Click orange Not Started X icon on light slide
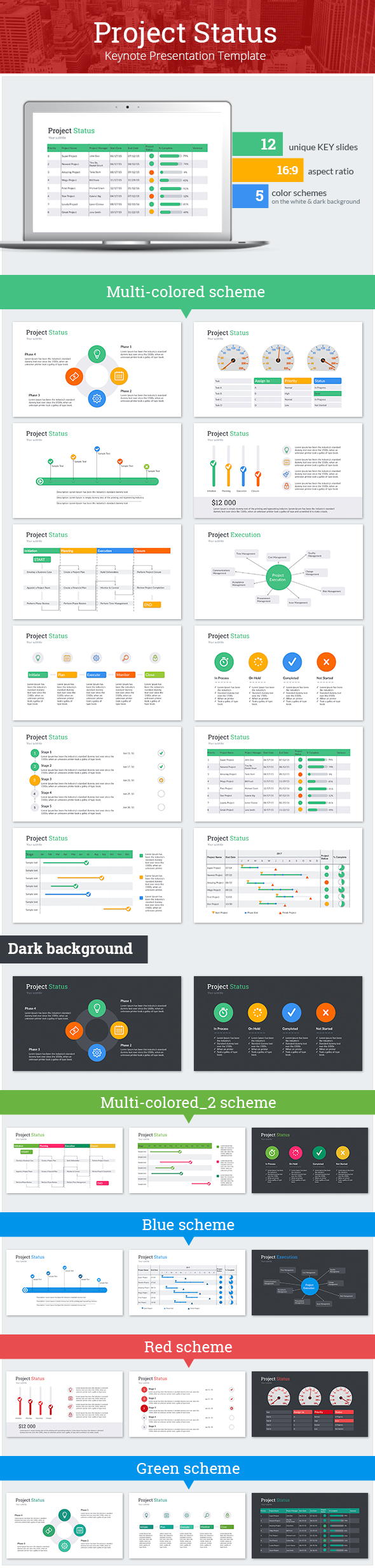The width and height of the screenshot is (375, 1568). pos(326,662)
